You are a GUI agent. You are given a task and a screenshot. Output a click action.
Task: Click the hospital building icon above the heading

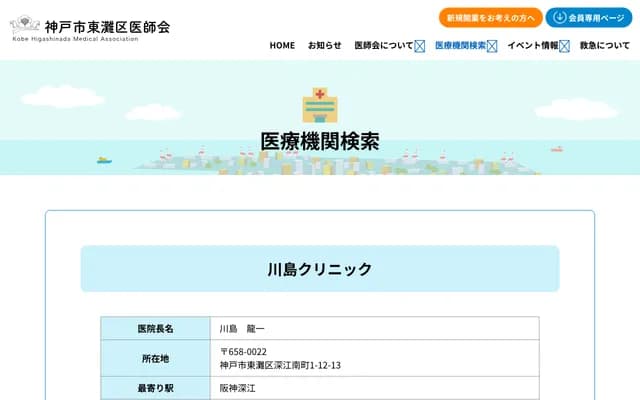320,105
